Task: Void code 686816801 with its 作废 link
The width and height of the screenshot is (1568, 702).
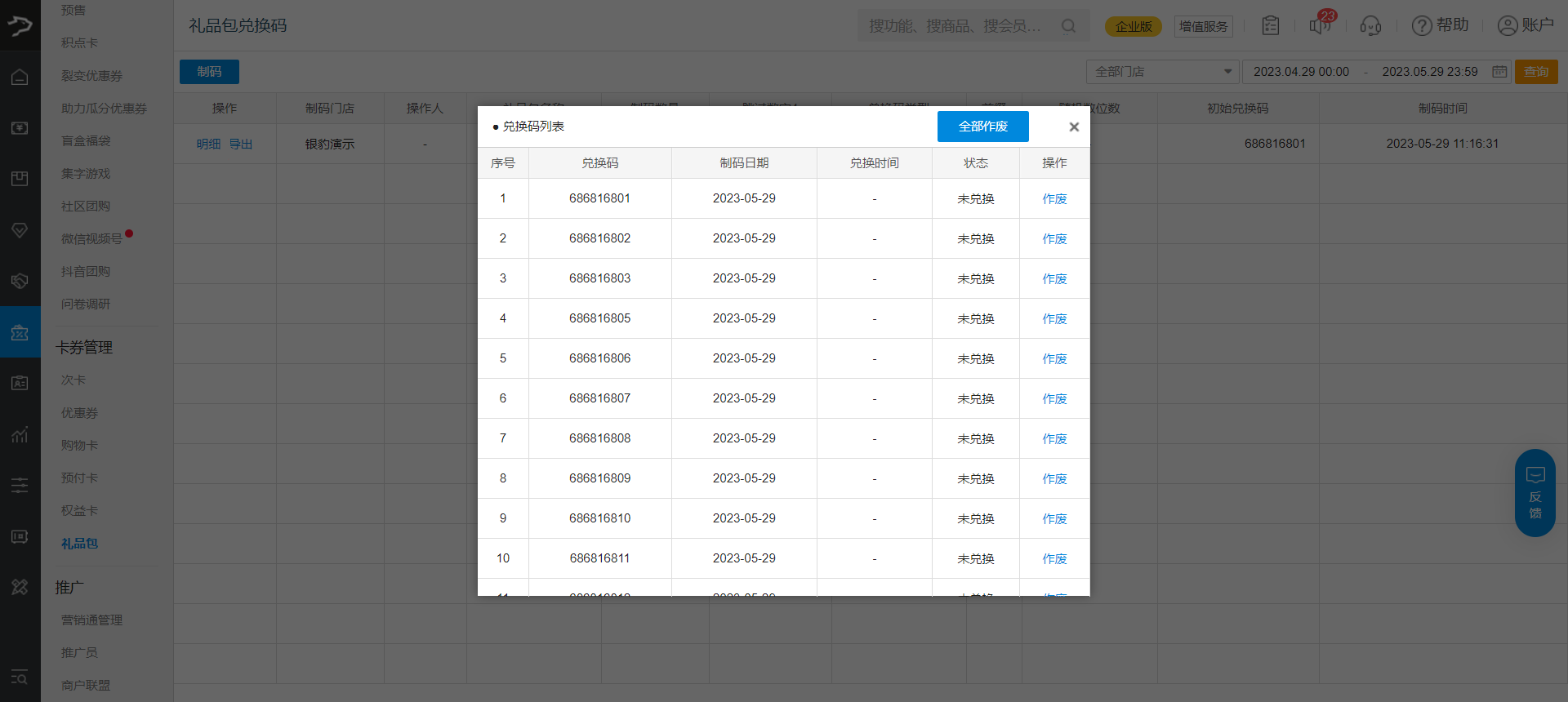Action: [1054, 198]
